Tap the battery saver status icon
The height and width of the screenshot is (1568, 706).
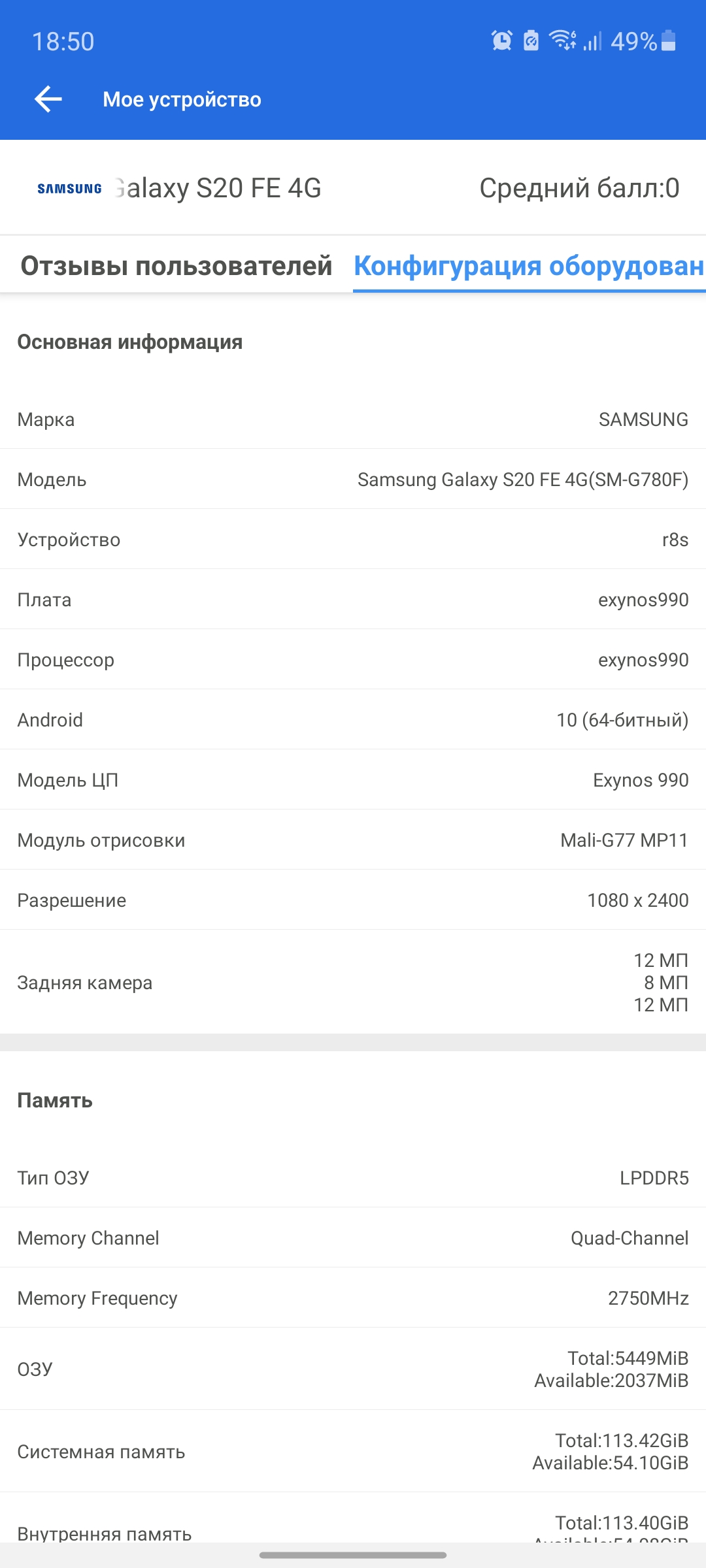(x=531, y=41)
